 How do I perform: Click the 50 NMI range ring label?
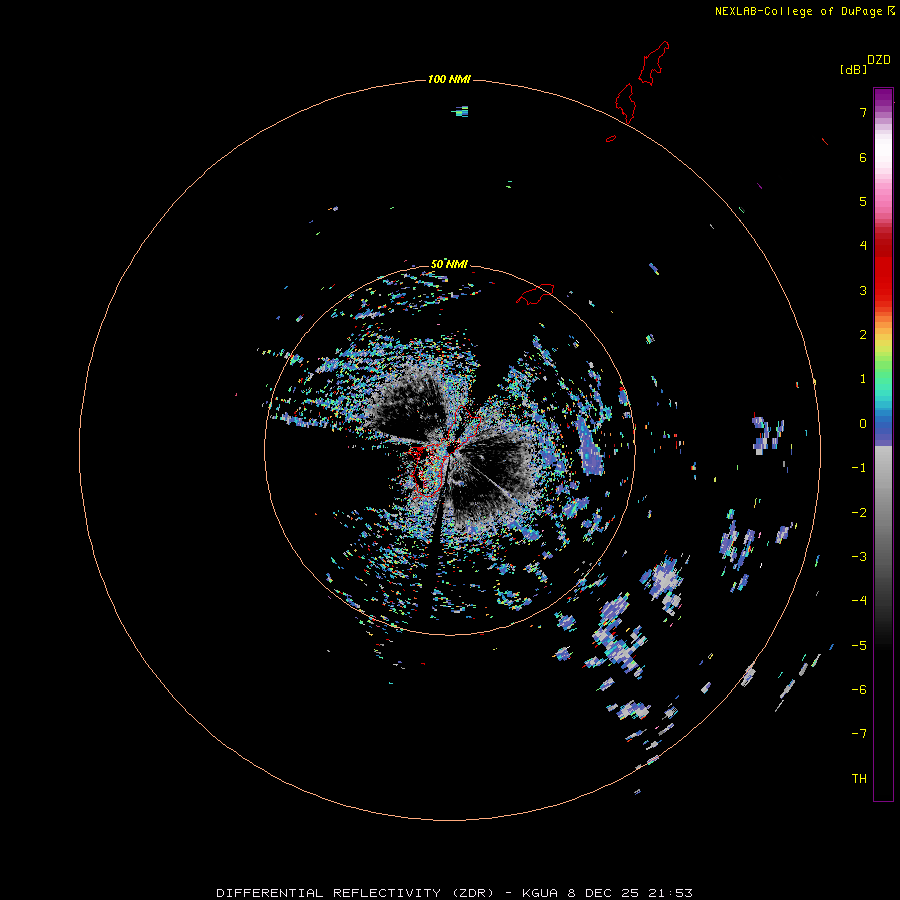(x=449, y=264)
